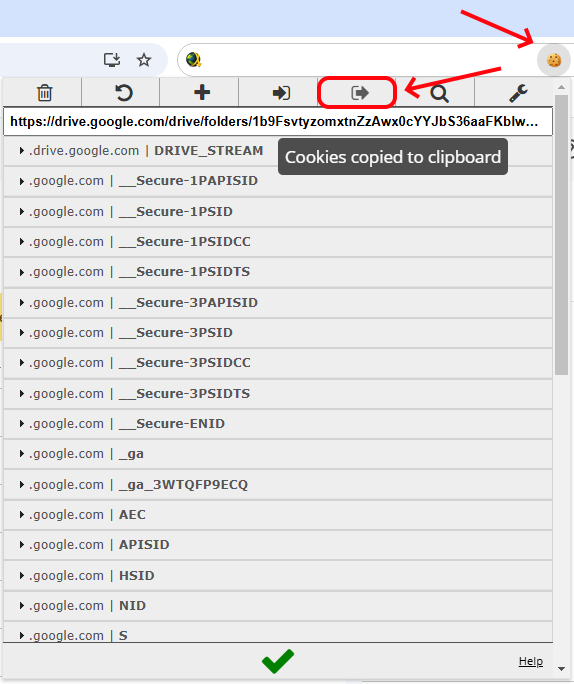Open options with the wrench icon
This screenshot has width=574, height=684.
[518, 93]
